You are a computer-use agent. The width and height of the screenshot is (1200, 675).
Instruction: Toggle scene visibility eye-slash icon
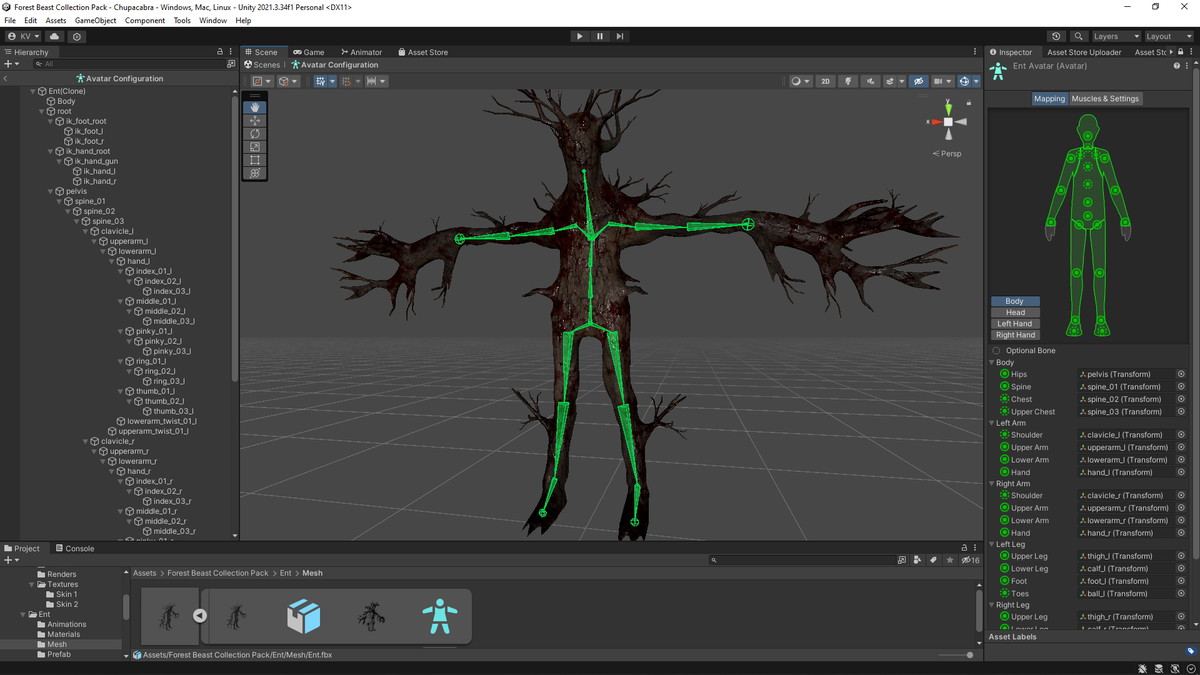pos(918,81)
